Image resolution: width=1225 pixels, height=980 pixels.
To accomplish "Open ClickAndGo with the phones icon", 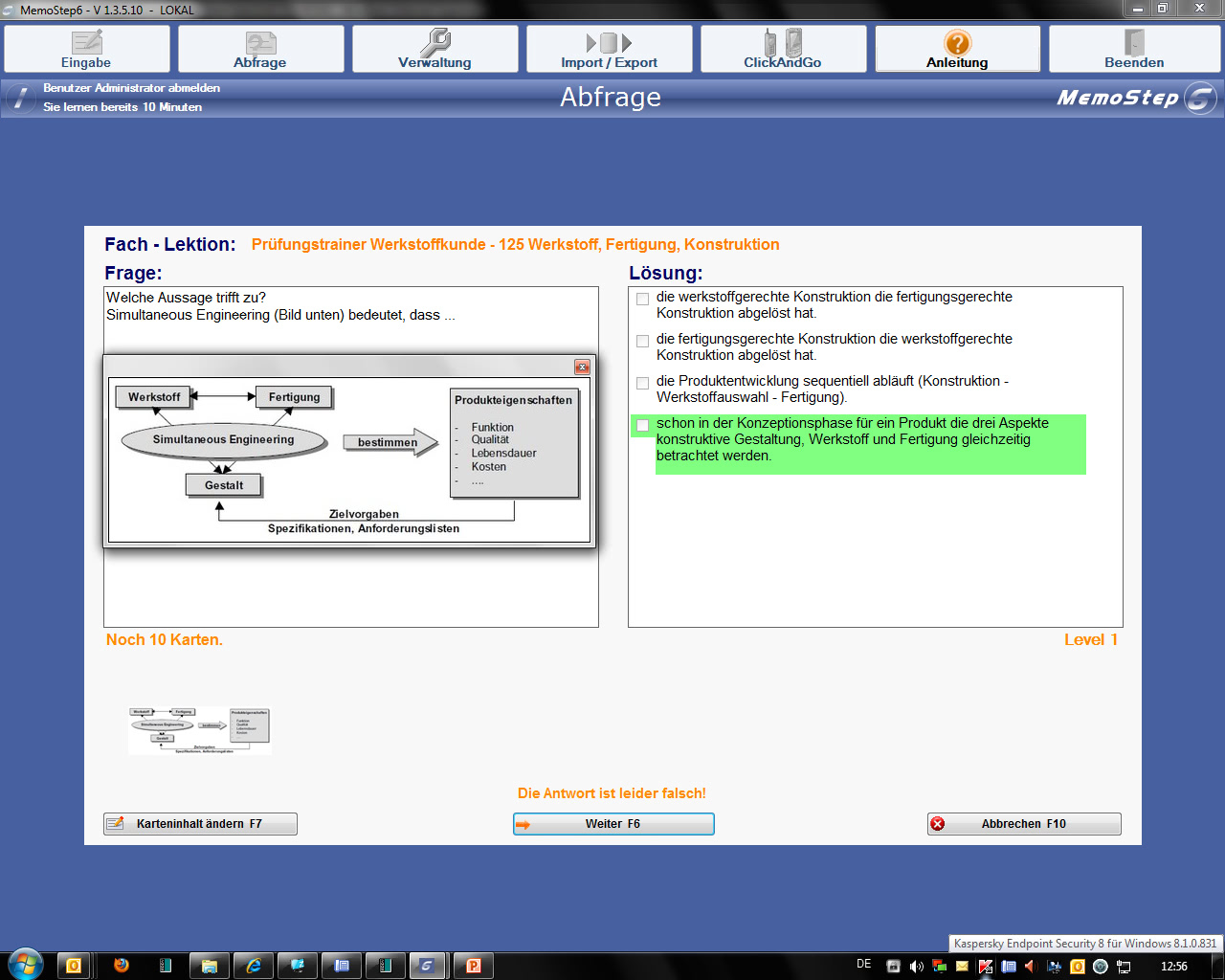I will coord(783,49).
